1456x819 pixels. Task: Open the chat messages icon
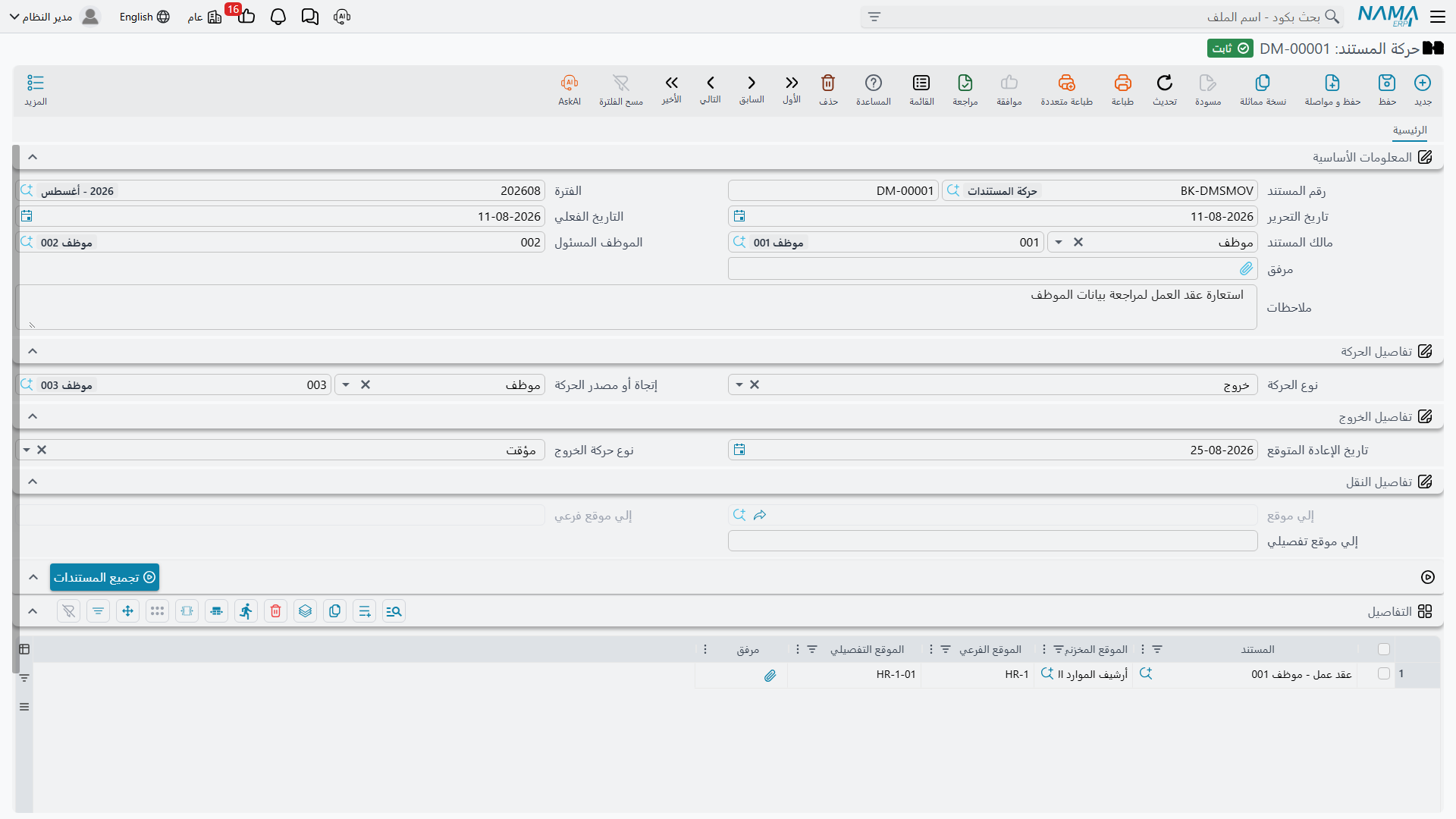pyautogui.click(x=310, y=17)
